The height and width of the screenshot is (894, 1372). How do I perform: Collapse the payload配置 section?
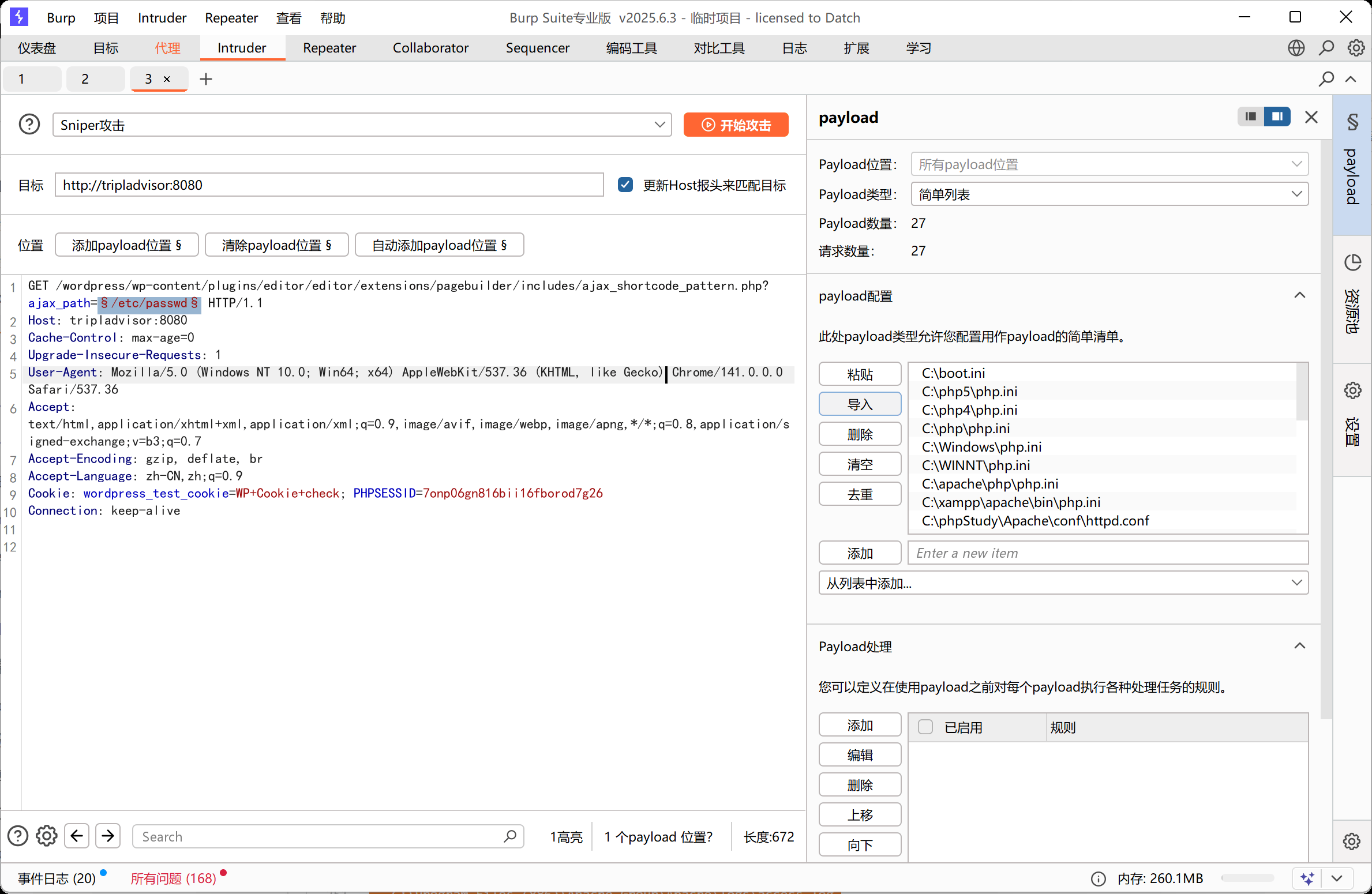click(x=1300, y=295)
